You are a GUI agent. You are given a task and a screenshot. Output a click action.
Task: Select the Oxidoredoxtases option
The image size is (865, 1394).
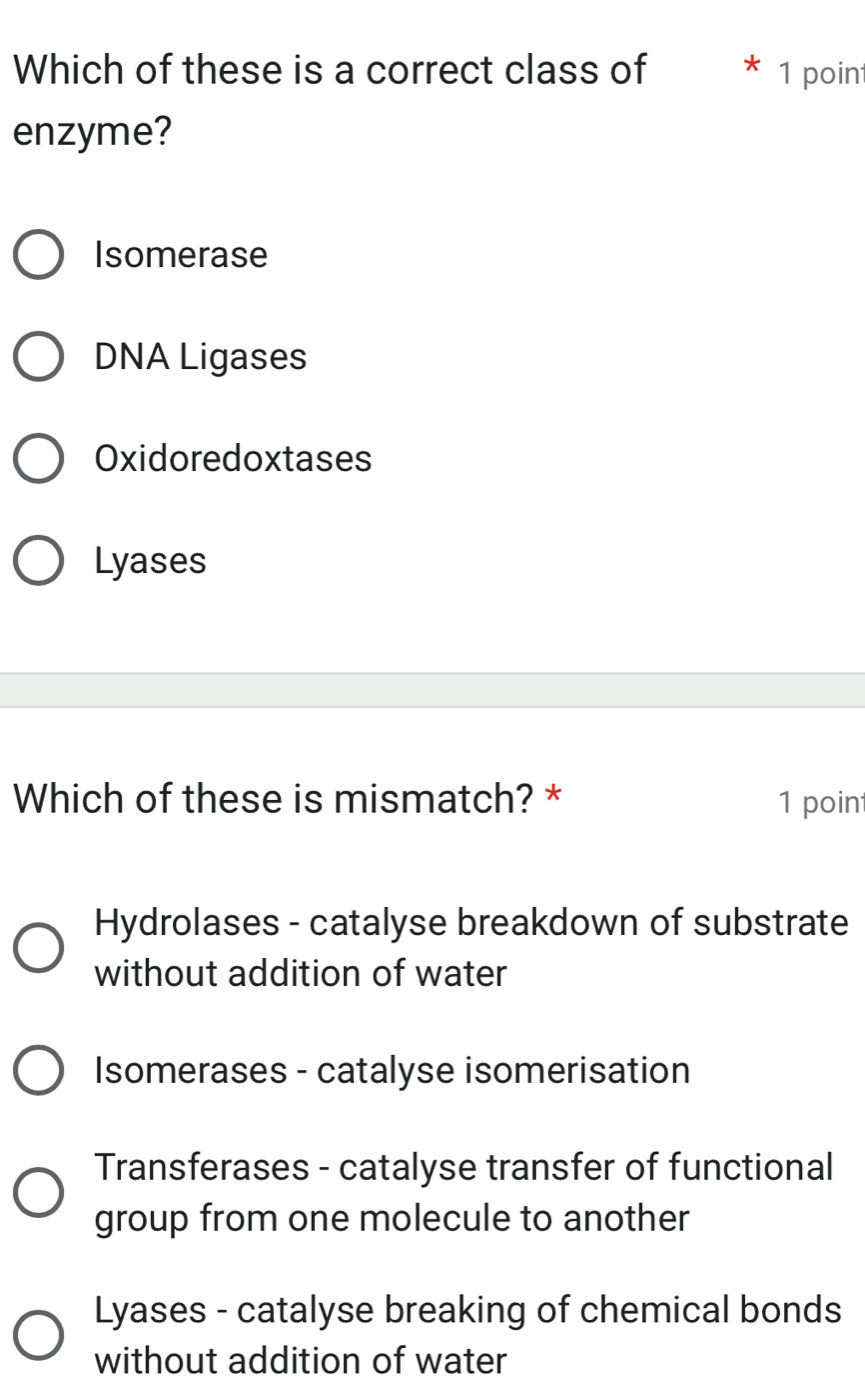[x=37, y=459]
